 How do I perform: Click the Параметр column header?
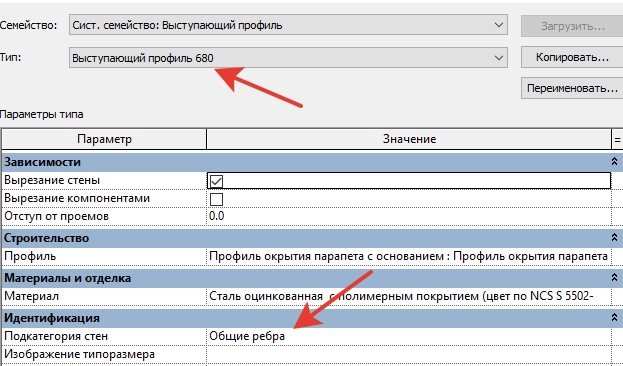[104, 139]
